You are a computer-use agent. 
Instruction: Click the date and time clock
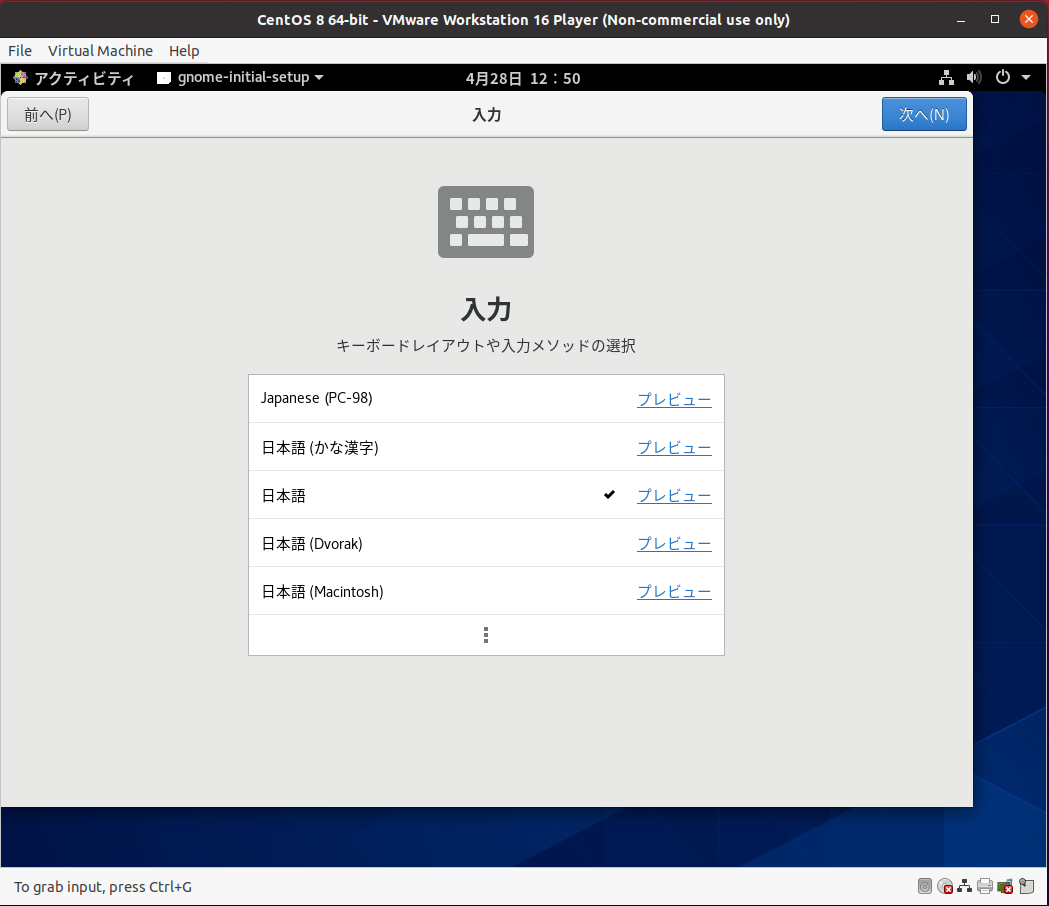pos(523,78)
